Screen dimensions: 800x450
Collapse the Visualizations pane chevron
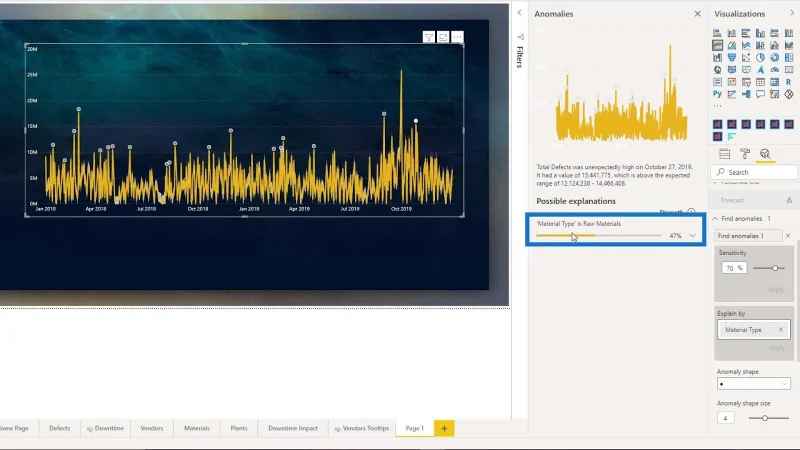(x=792, y=13)
